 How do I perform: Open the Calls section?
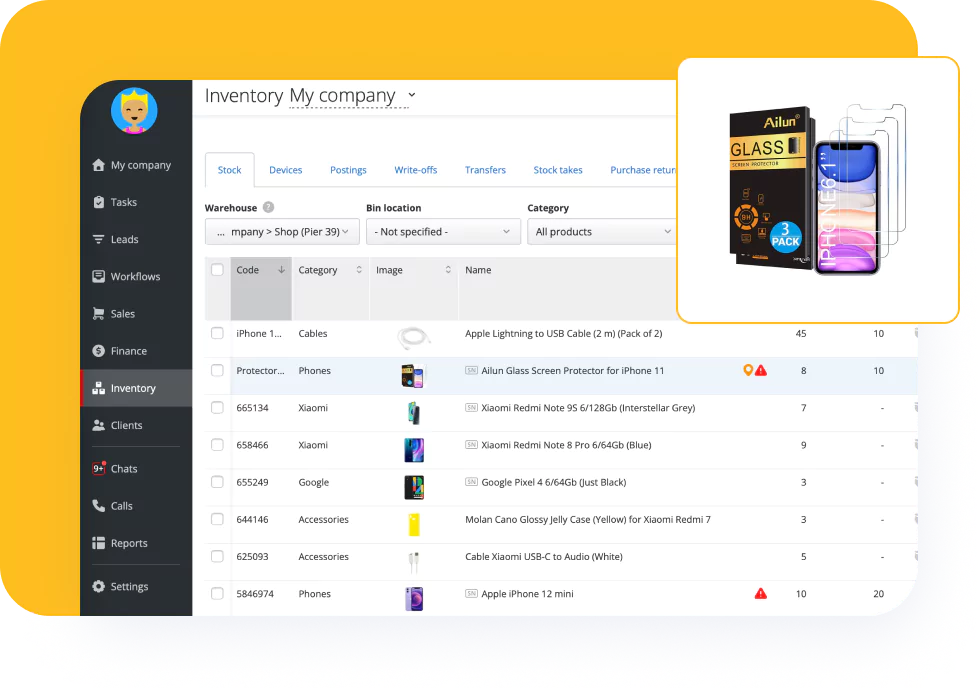(120, 505)
